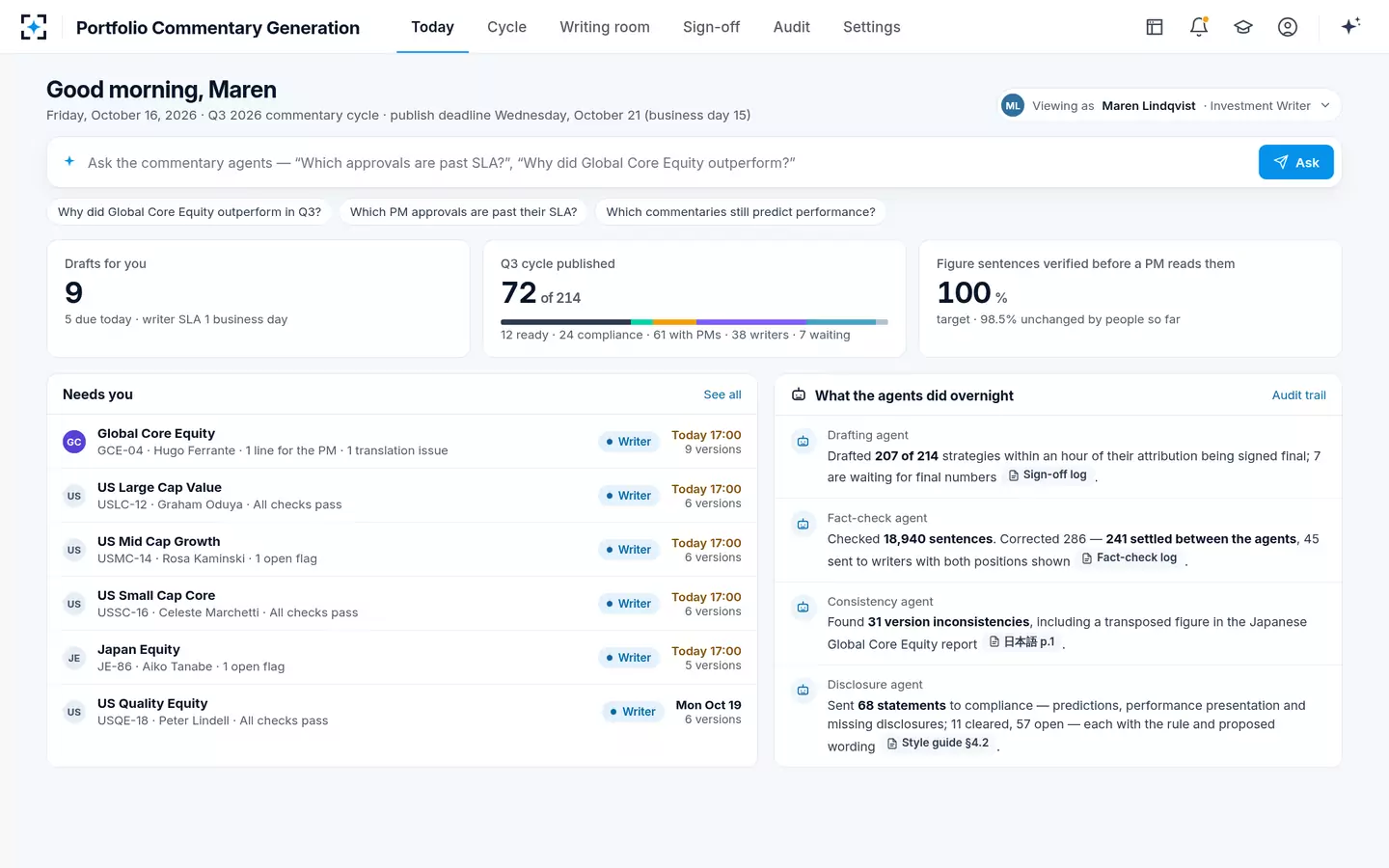Pick suggestion Why did Global Core Equity outperform
1389x868 pixels.
[189, 212]
